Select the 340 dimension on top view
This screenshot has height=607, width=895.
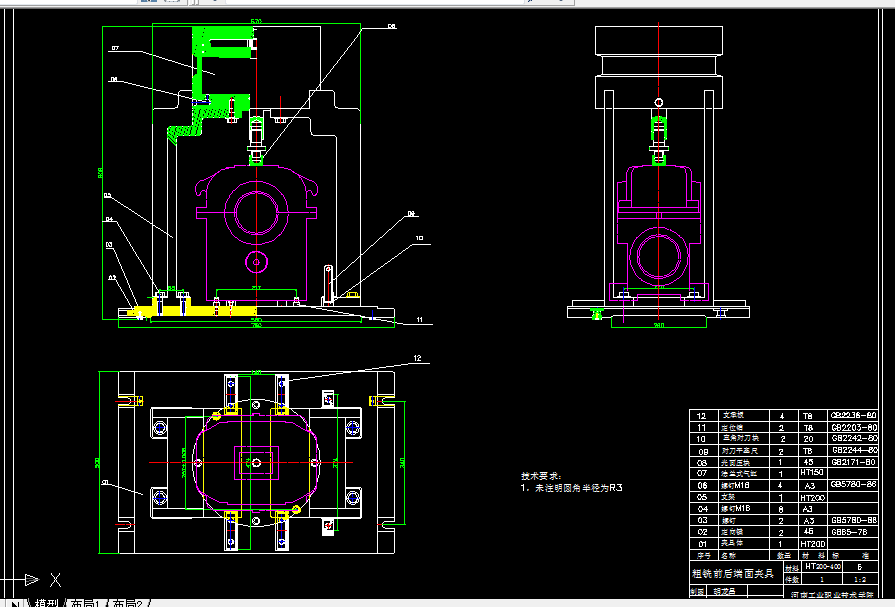[402, 463]
